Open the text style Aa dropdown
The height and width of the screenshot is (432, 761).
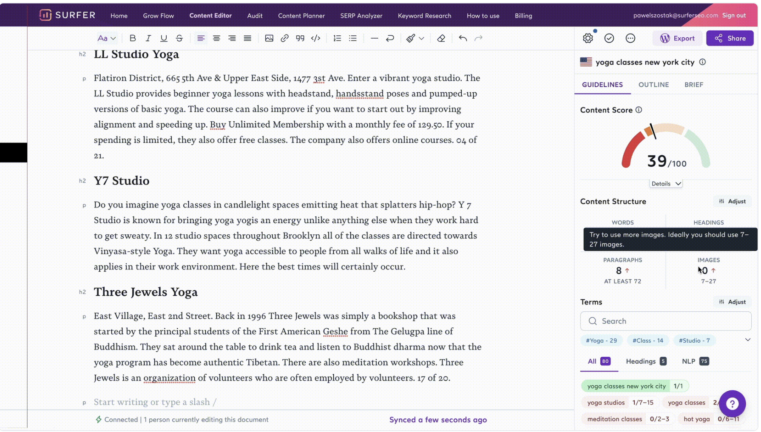(106, 38)
